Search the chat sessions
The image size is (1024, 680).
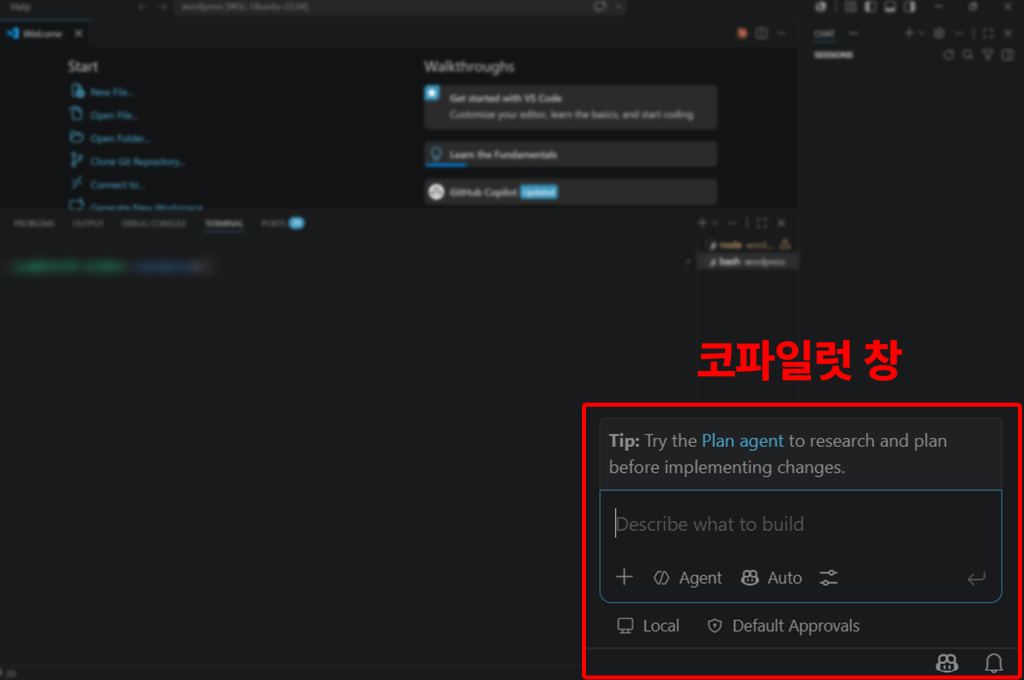pos(968,55)
